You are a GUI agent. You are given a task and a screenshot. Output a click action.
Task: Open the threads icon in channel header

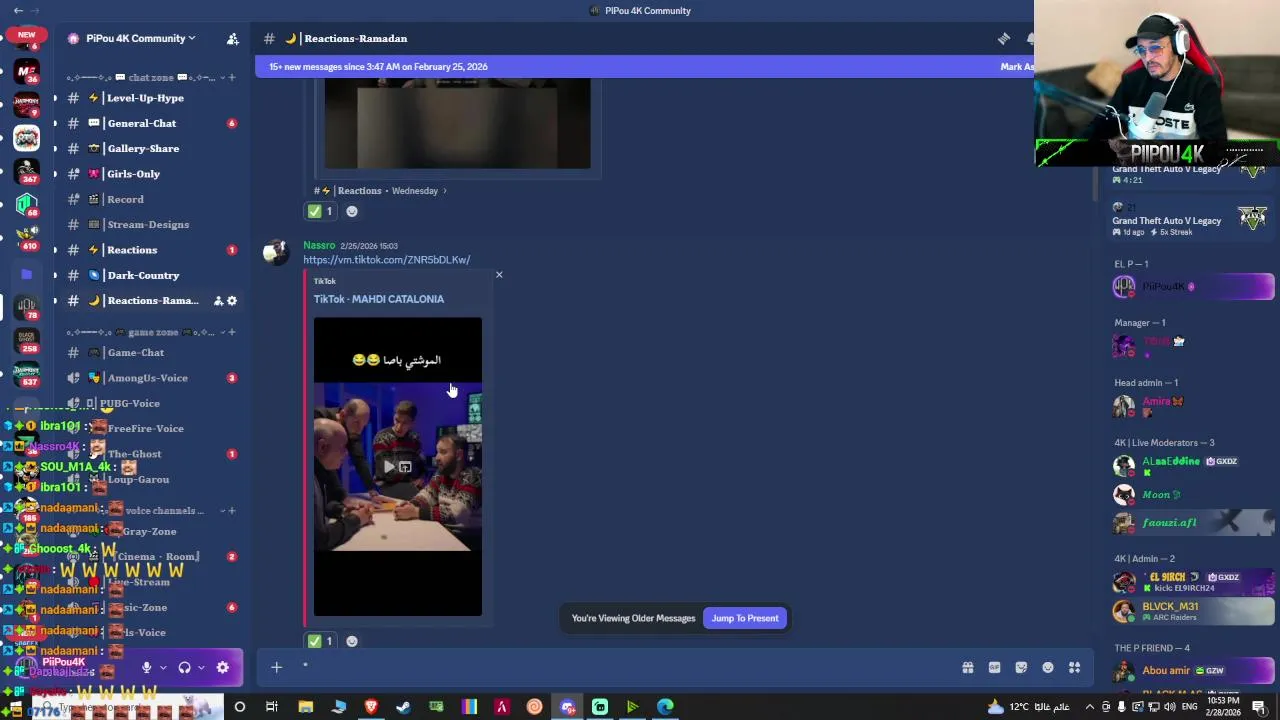pyautogui.click(x=1004, y=38)
